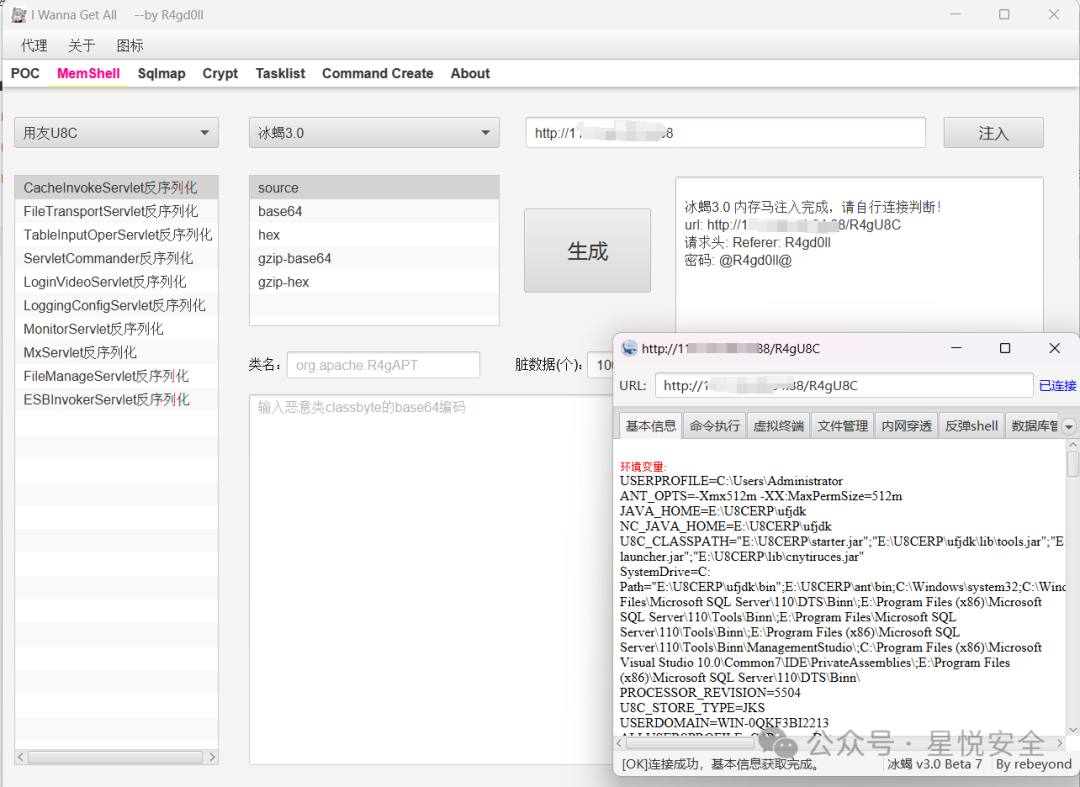Expand the 用友U8C product dropdown

(116, 132)
